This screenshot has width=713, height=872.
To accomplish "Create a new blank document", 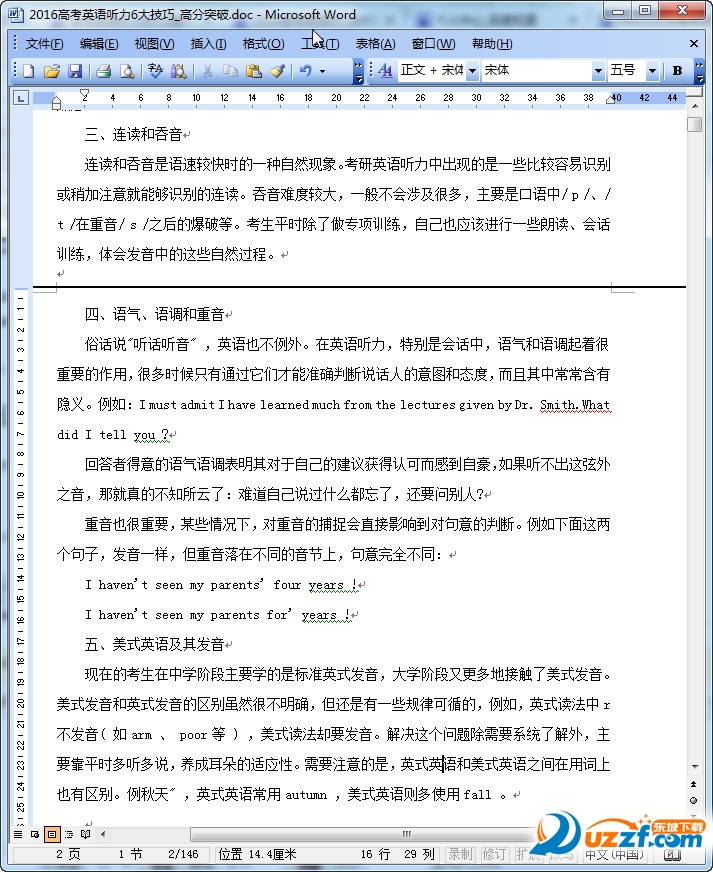I will click(29, 71).
